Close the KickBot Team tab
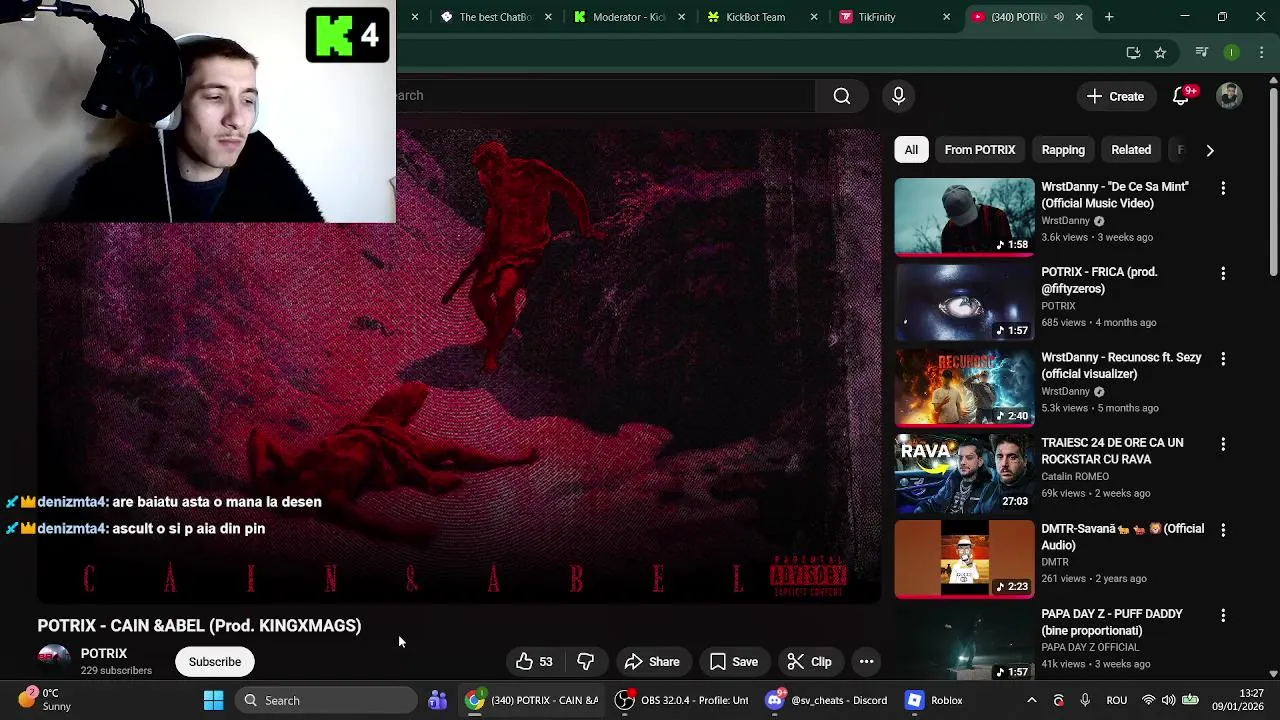Image resolution: width=1280 pixels, height=720 pixels. click(x=814, y=17)
